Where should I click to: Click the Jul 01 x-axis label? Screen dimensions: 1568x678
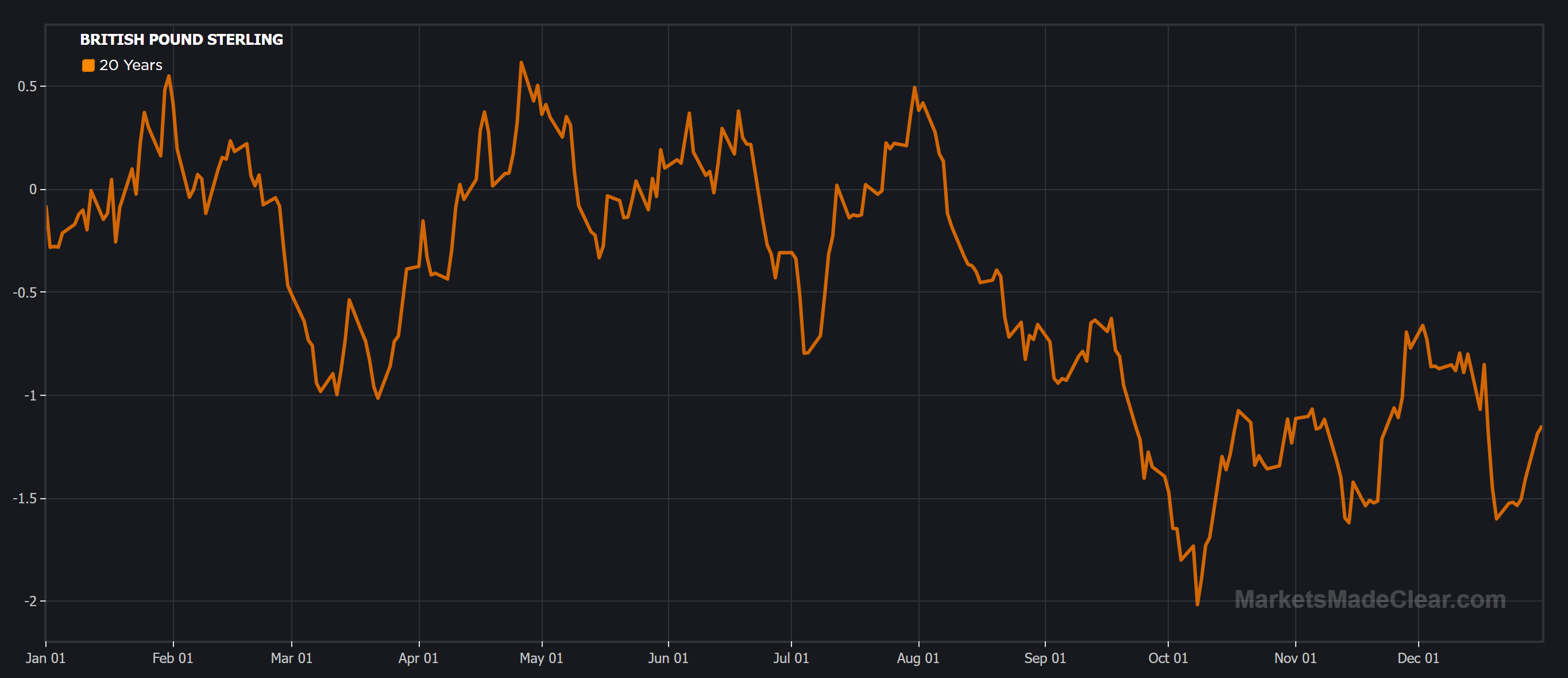point(791,658)
